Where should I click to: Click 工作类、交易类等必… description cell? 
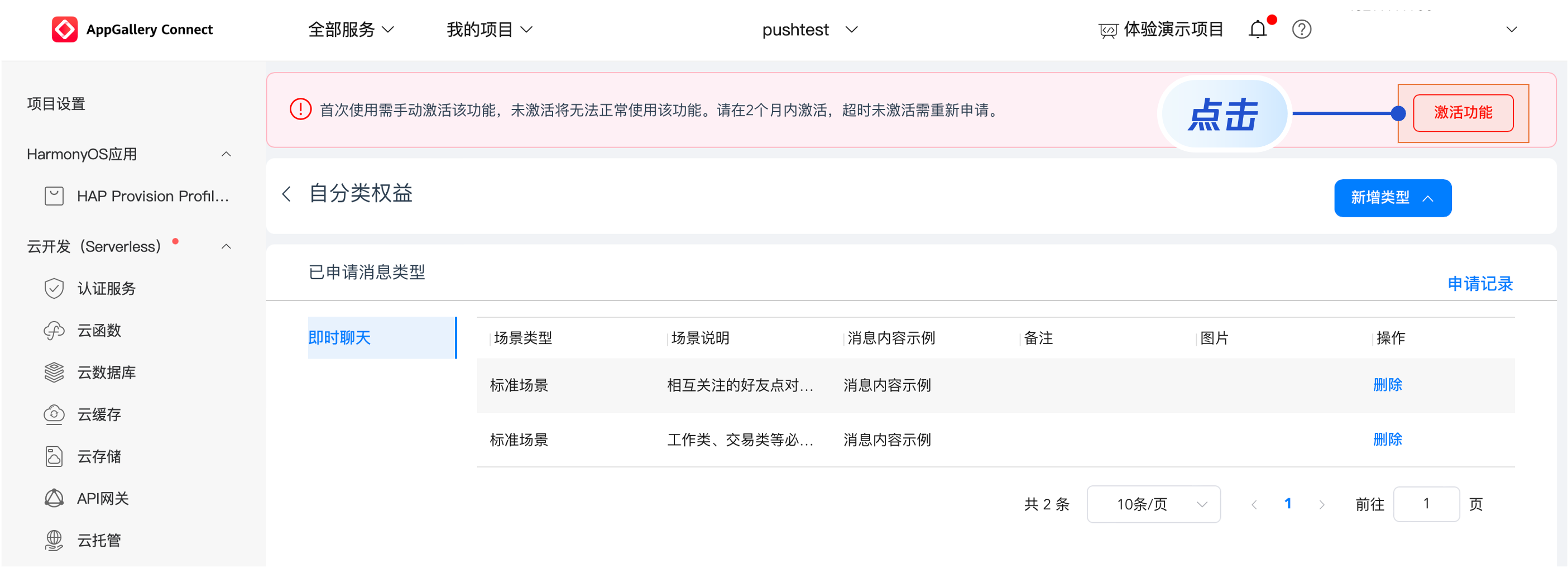740,440
